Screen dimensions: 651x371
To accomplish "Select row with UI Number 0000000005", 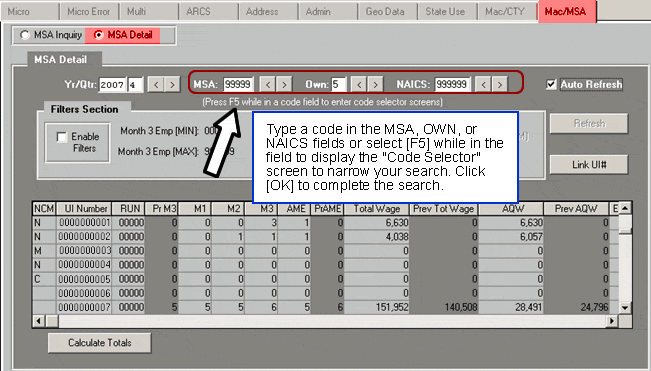I will [326, 279].
